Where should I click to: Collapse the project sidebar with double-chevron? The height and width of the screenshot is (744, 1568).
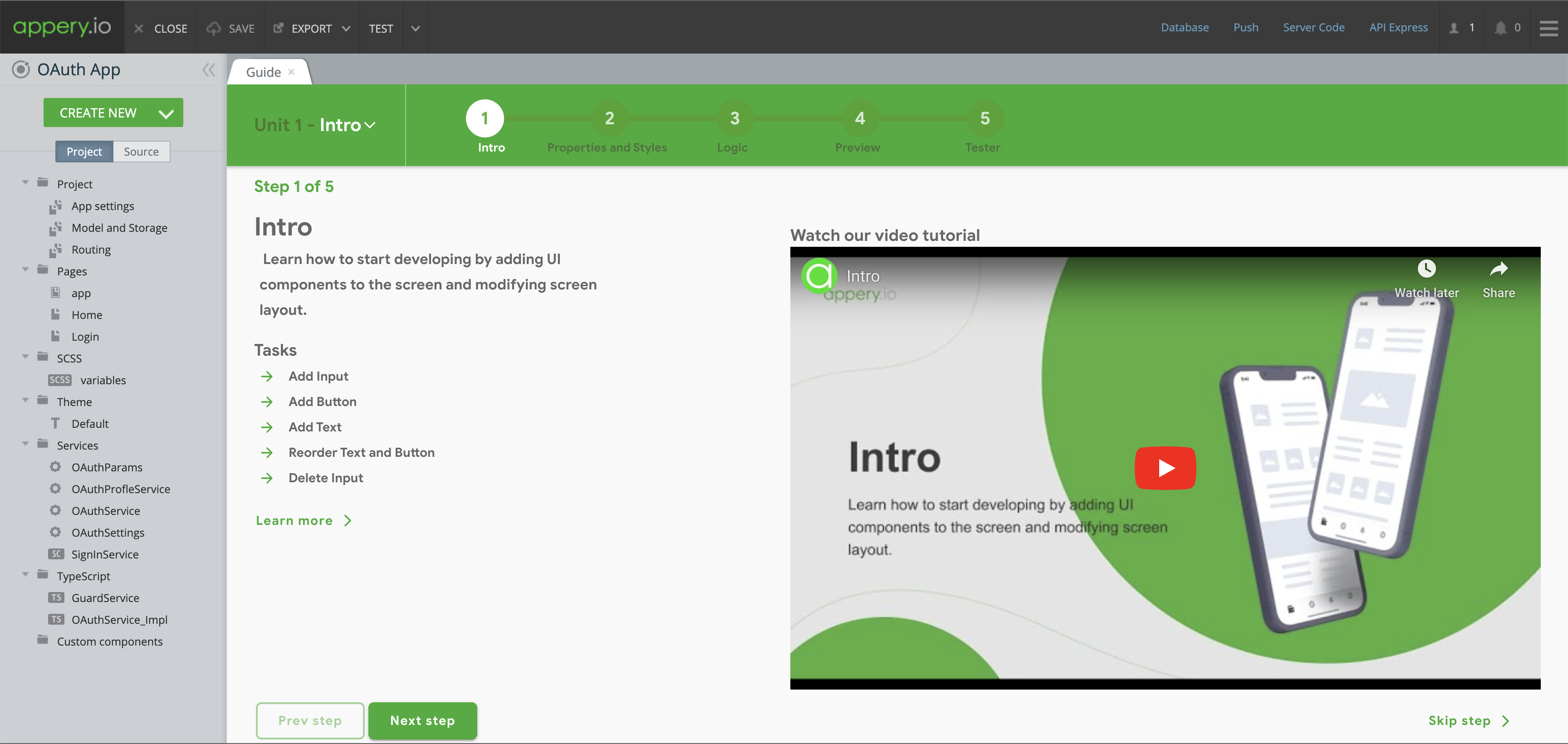pos(208,70)
